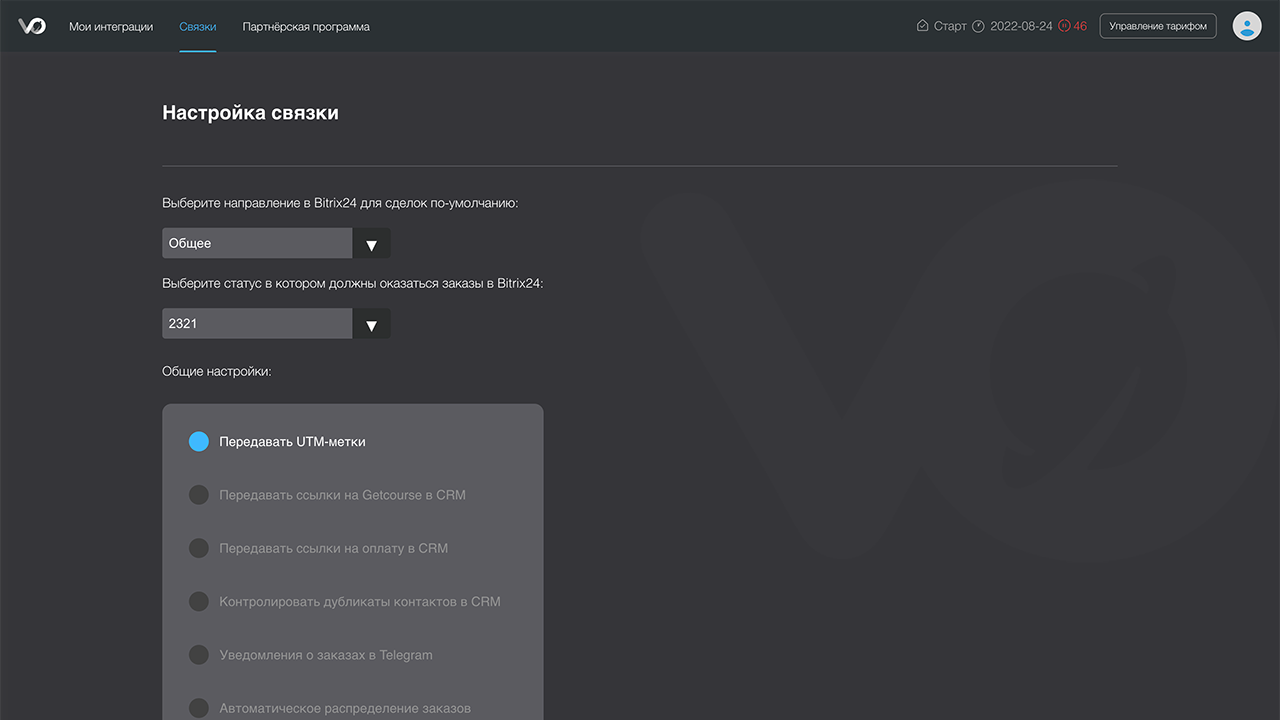Switch to the Связки tab

click(x=198, y=27)
